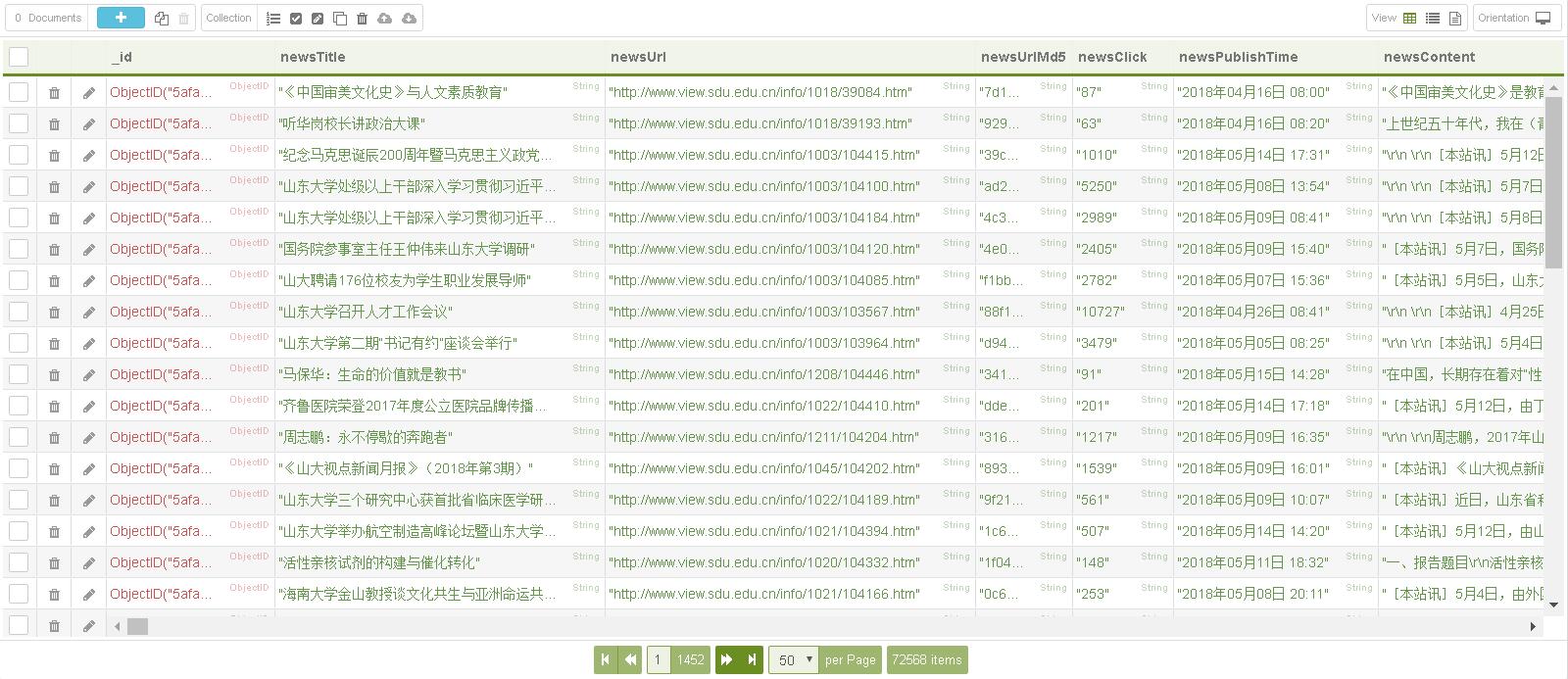The image size is (1568, 679).
Task: Open the per-page "50" dropdown
Action: coord(794,660)
